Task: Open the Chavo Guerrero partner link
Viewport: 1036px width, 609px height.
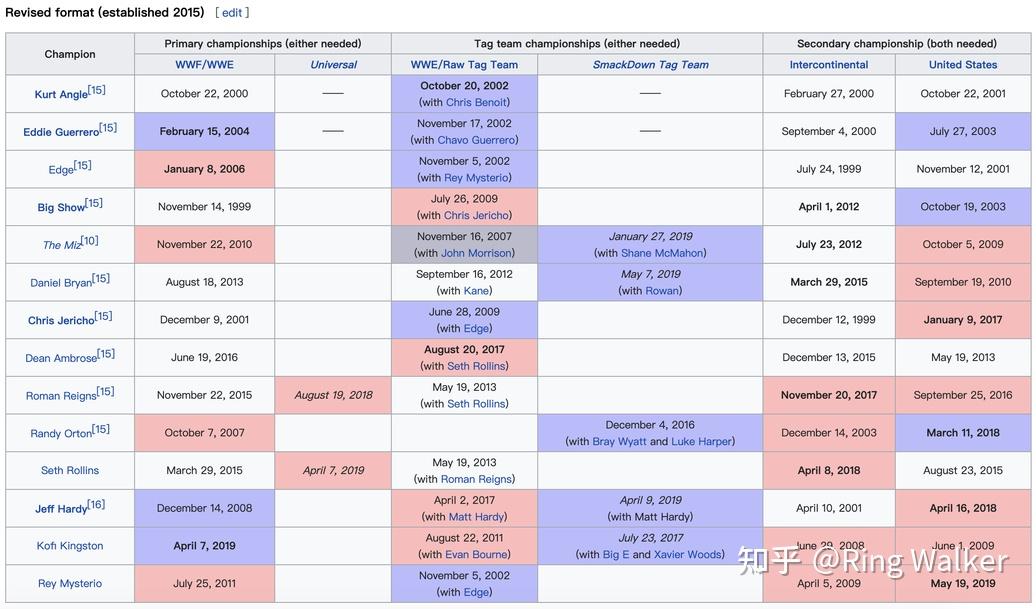Action: tap(476, 140)
